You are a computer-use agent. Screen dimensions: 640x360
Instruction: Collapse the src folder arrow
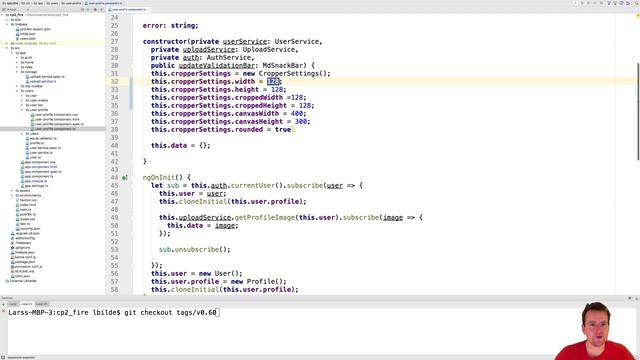tap(7, 48)
